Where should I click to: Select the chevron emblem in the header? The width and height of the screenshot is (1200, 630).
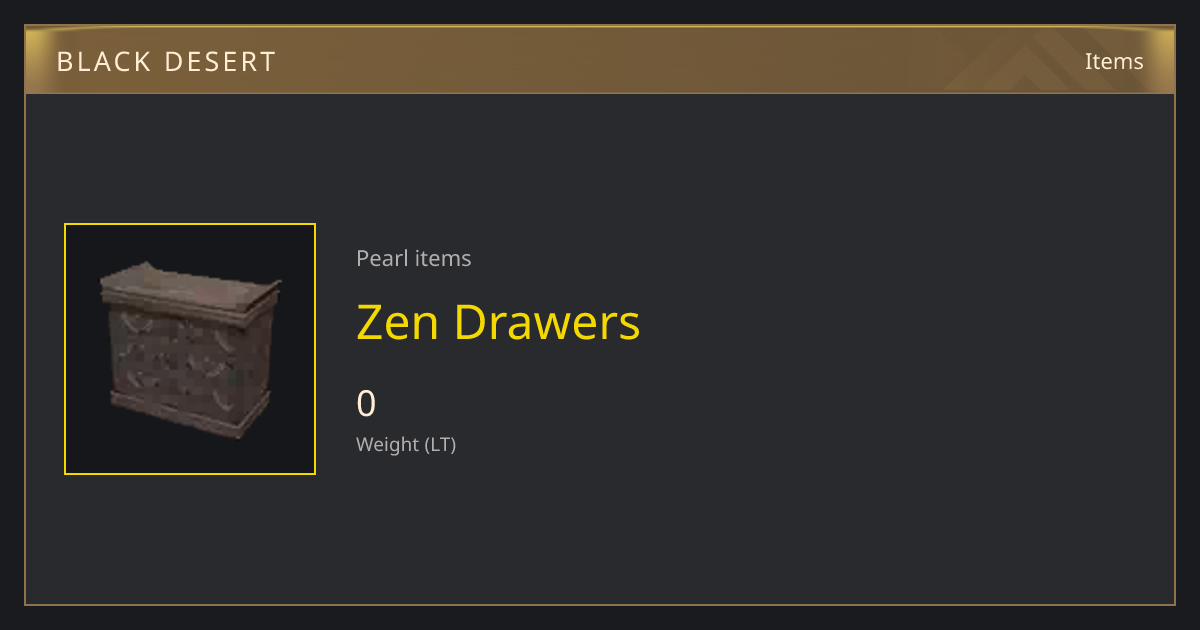1030,60
